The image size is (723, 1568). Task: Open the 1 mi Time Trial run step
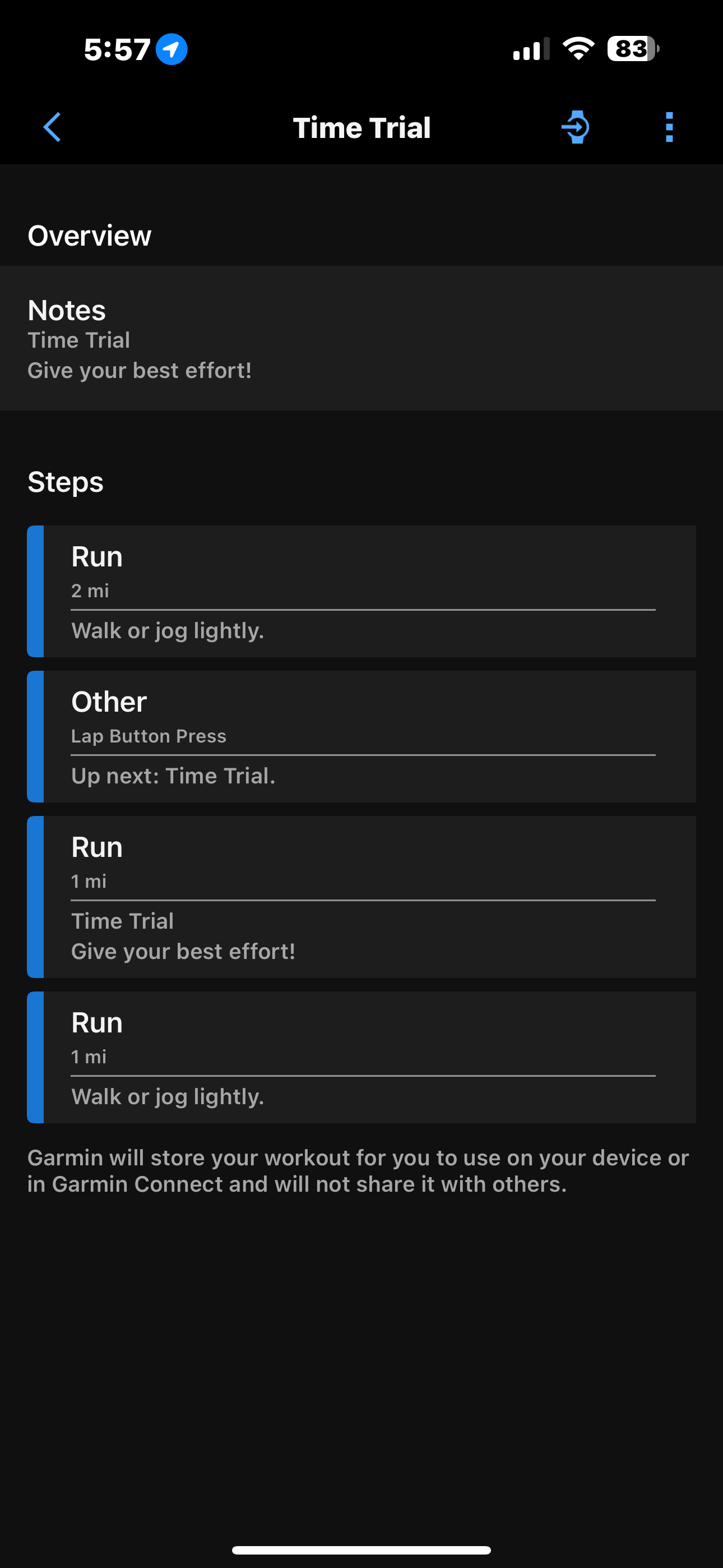pos(361,896)
